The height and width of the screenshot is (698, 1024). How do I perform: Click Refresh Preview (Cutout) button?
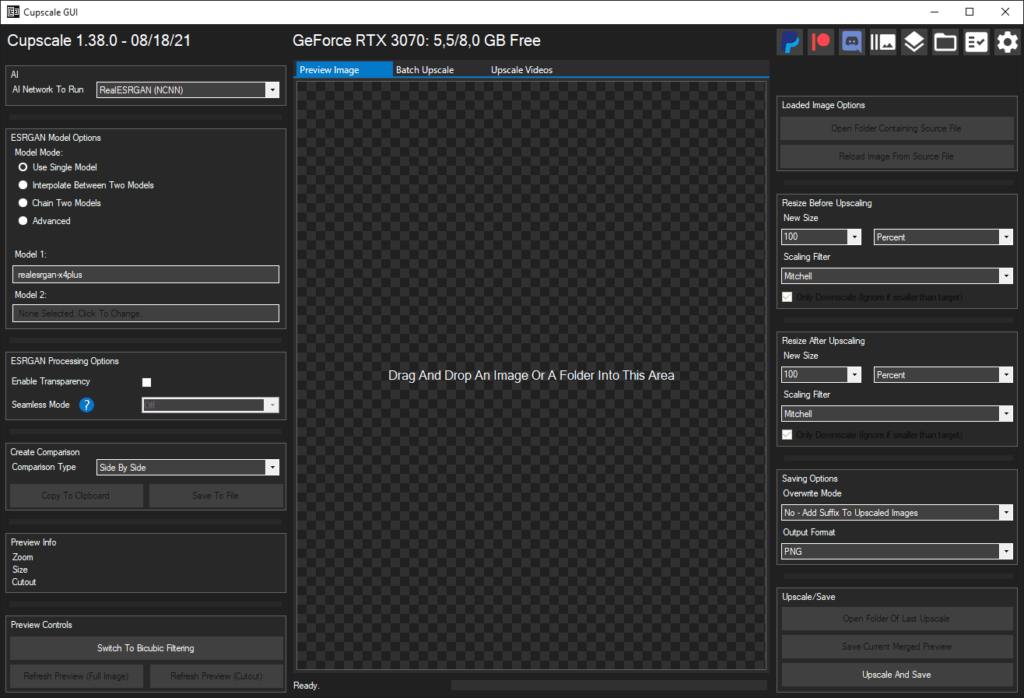point(216,676)
